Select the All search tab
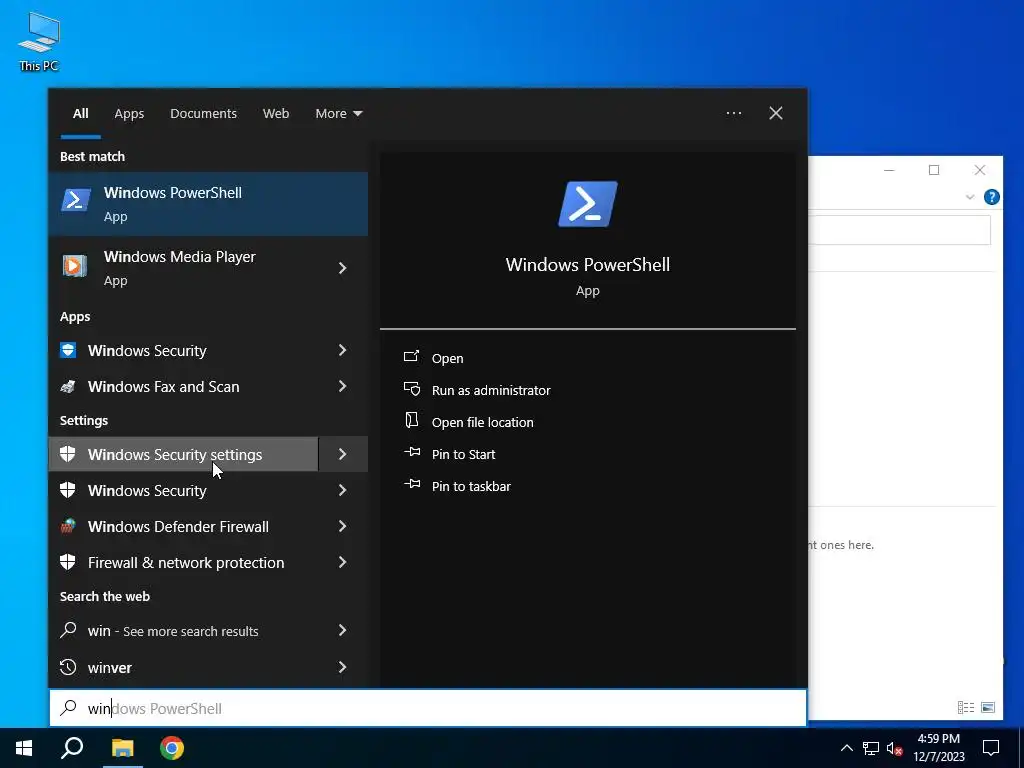 (80, 113)
